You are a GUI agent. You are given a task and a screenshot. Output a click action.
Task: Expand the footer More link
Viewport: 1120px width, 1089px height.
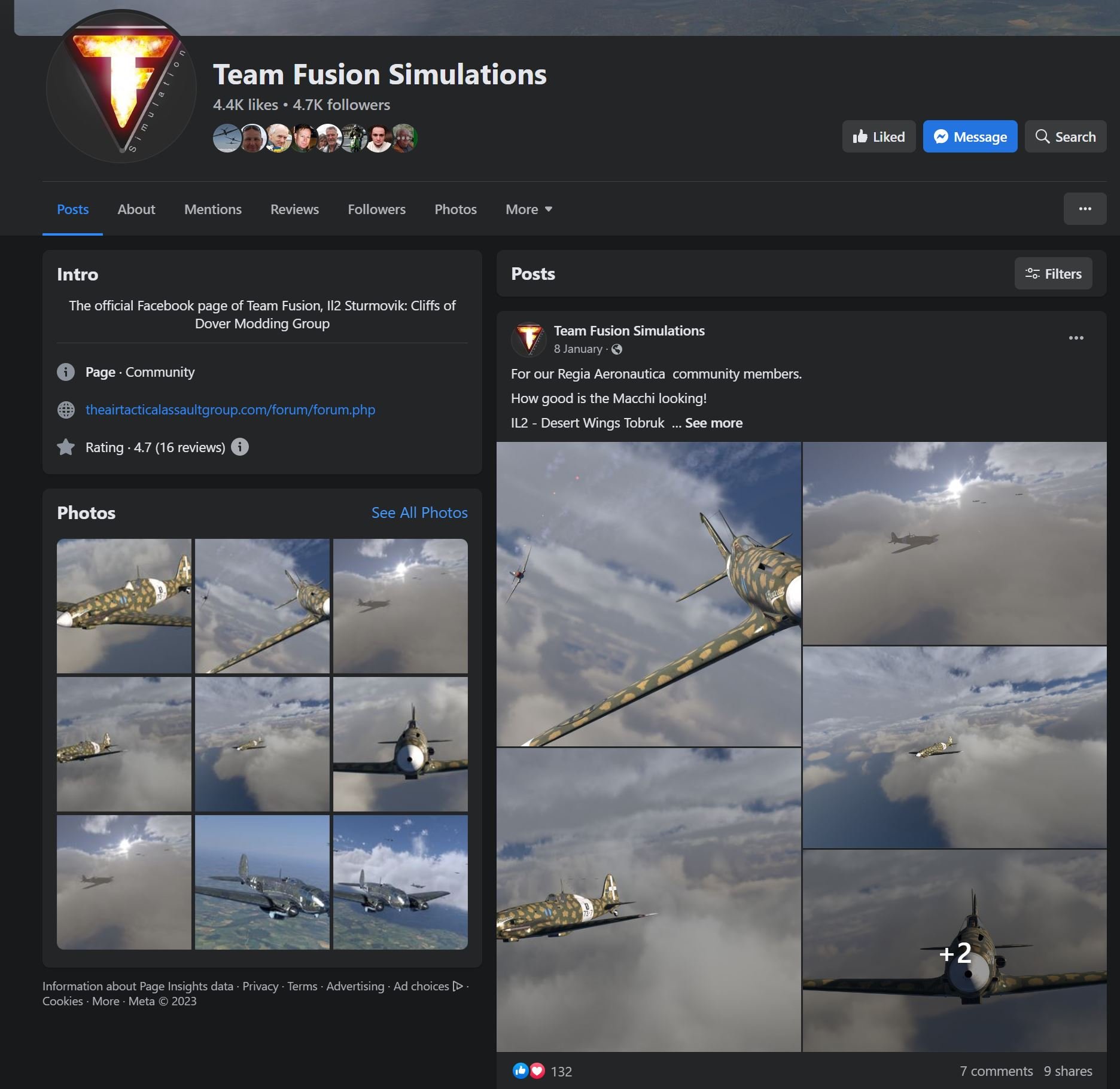click(x=106, y=1001)
